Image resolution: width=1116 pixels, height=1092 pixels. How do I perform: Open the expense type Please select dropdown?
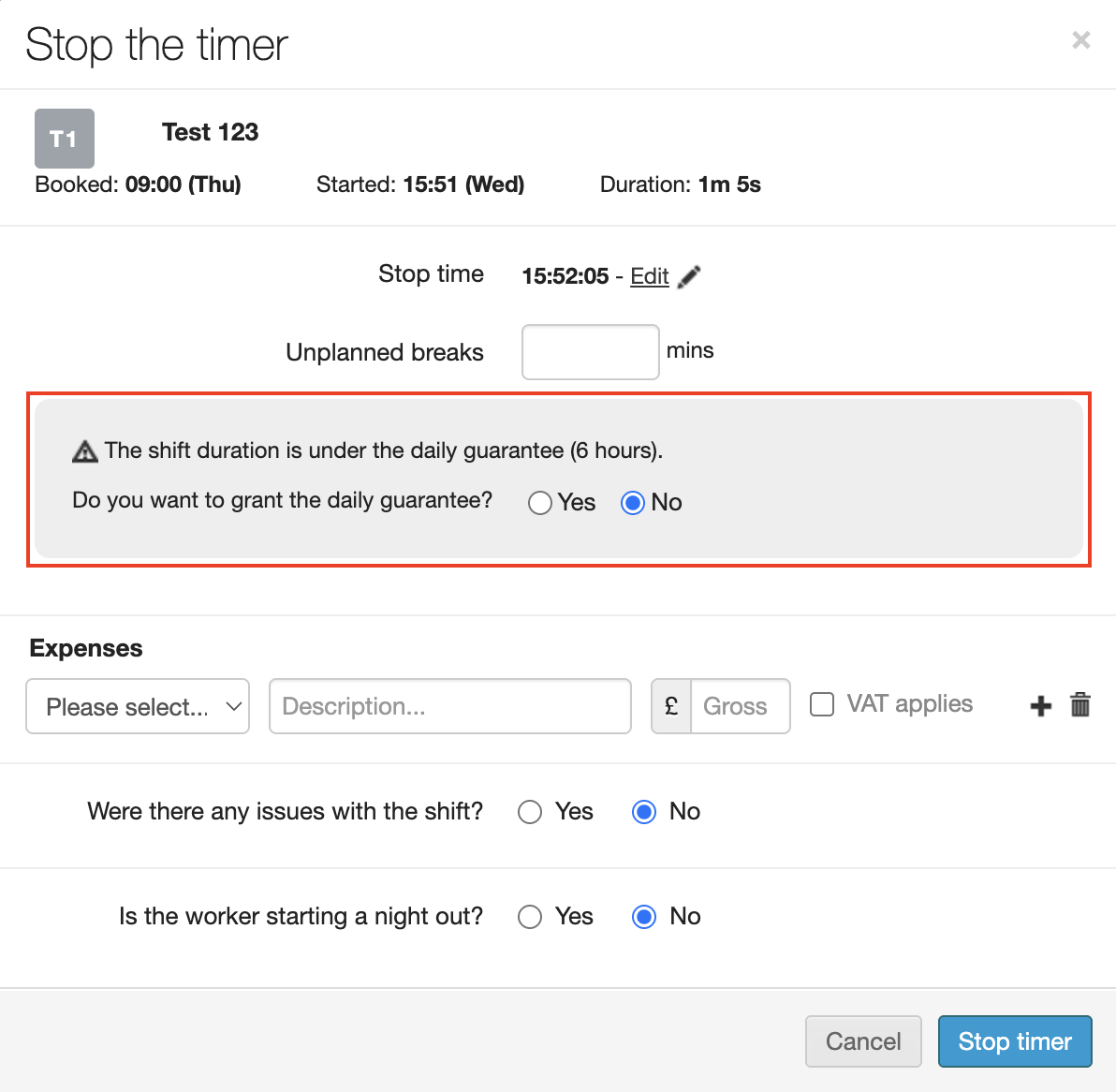click(138, 706)
